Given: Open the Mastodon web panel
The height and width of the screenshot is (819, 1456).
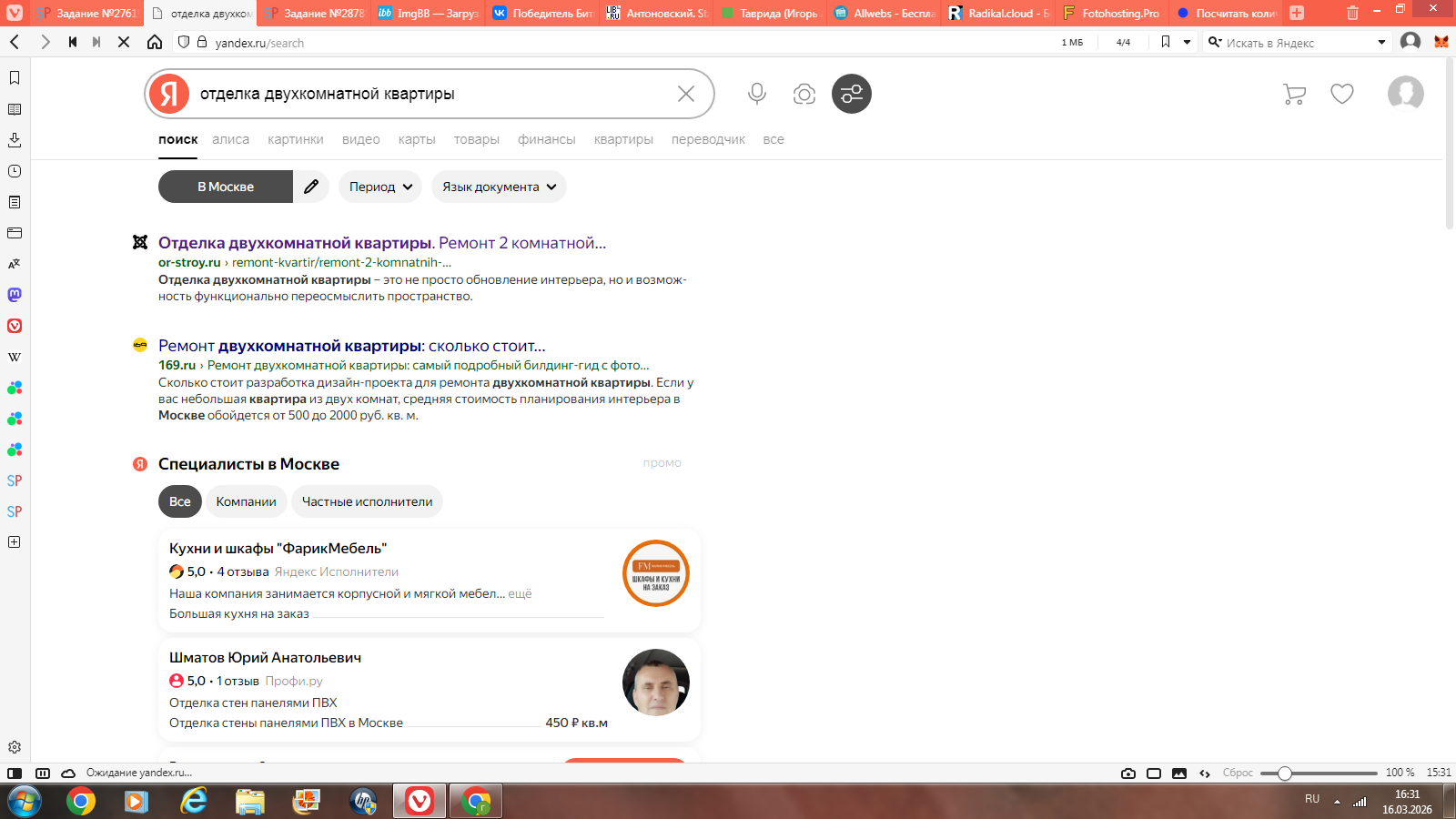Looking at the screenshot, I should point(15,295).
